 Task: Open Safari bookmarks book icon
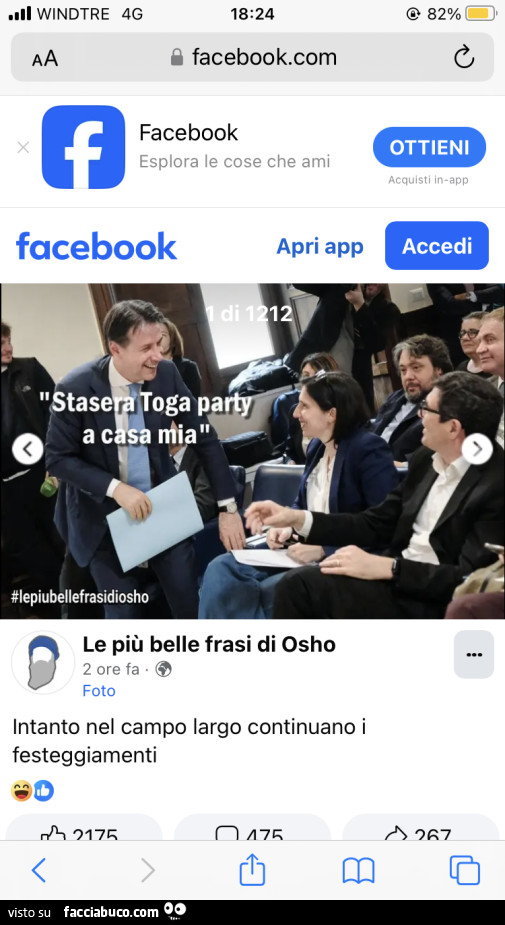[359, 871]
